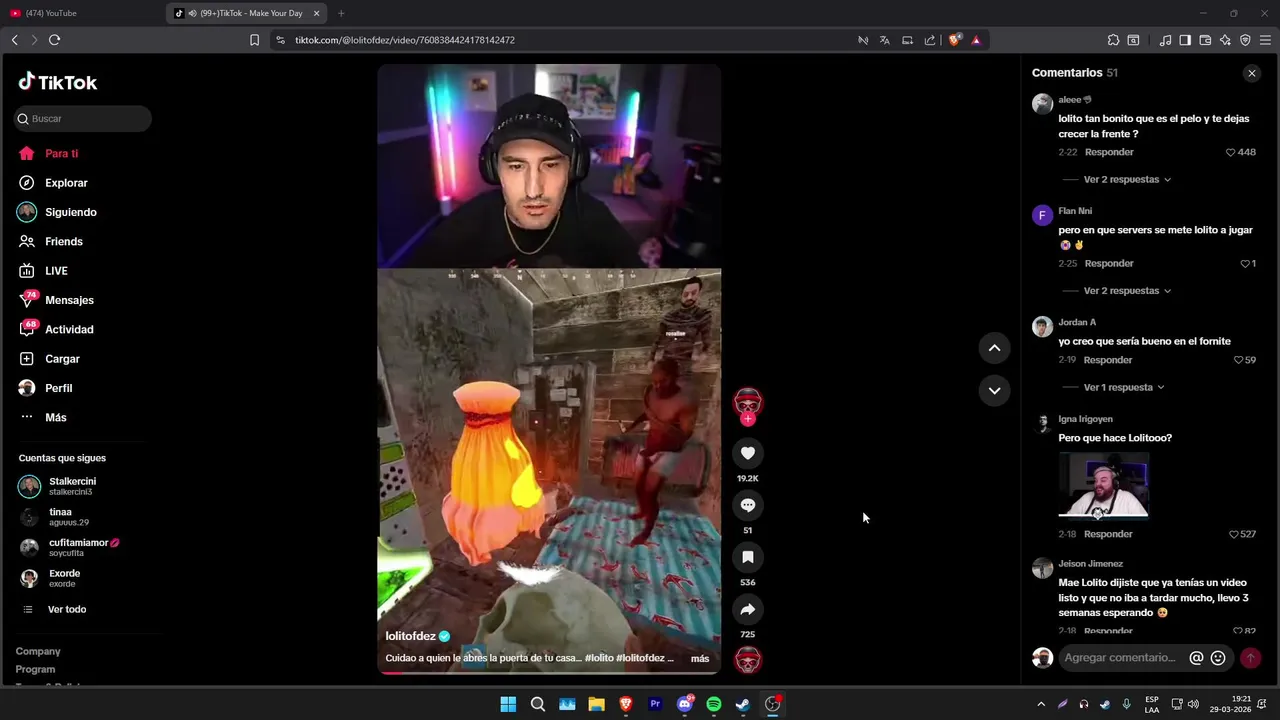Viewport: 1280px width, 720px height.
Task: Click the #lolito hashtag in caption
Action: tap(599, 658)
